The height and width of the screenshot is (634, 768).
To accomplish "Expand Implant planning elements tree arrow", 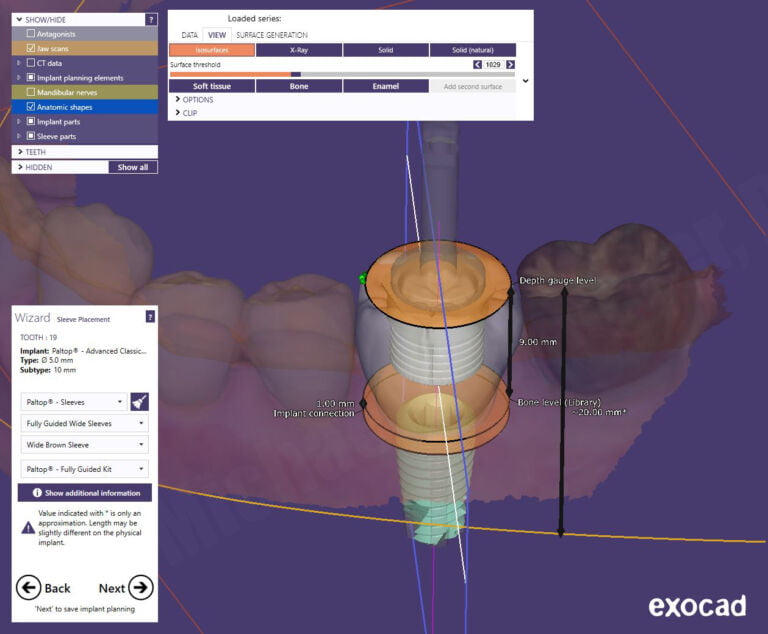I will tap(19, 77).
